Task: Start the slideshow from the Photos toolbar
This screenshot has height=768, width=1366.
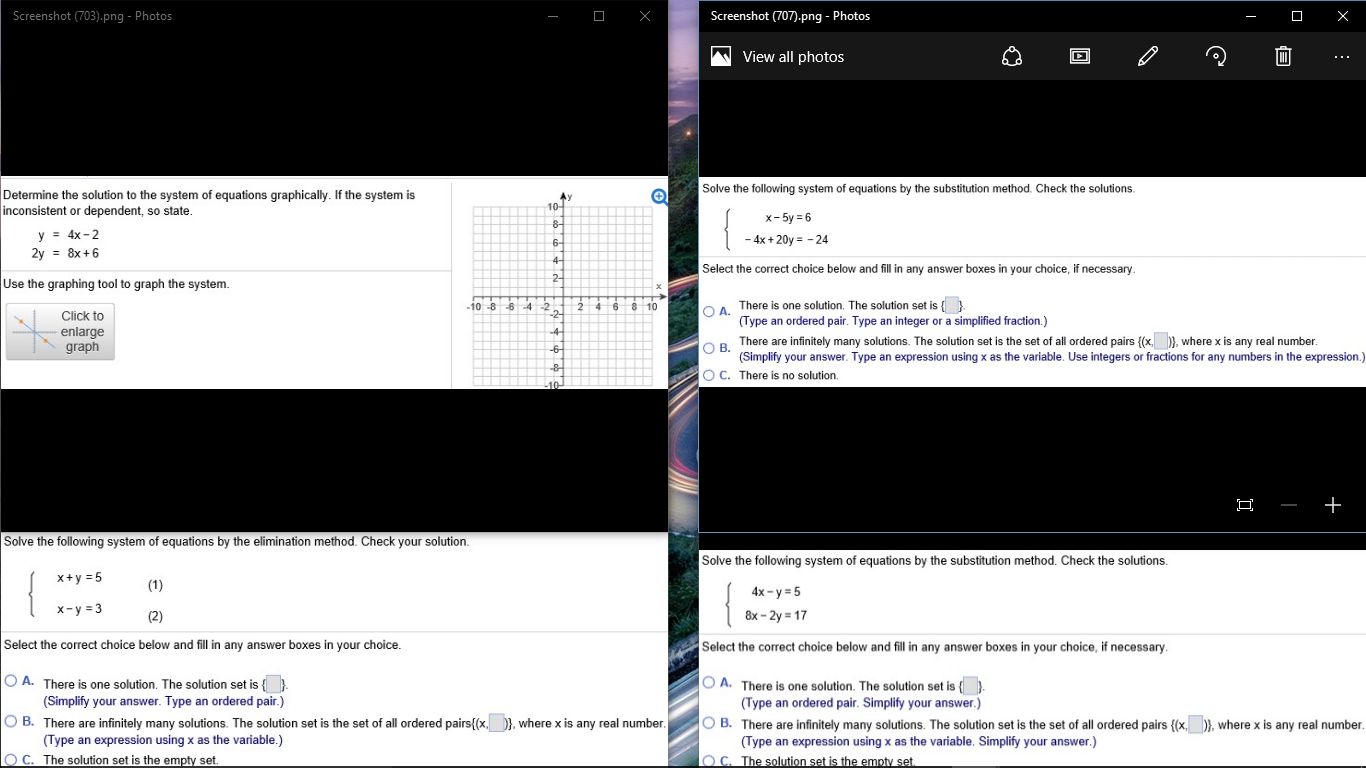Action: 1080,57
